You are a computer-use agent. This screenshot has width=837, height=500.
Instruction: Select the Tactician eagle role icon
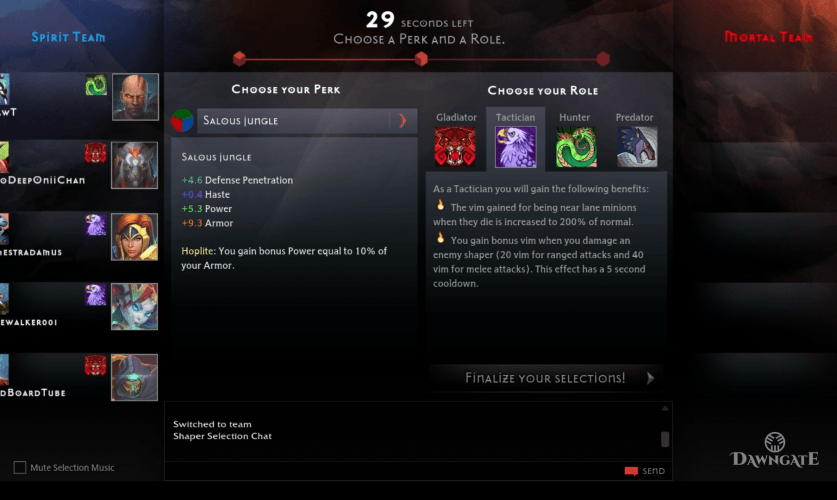(516, 147)
